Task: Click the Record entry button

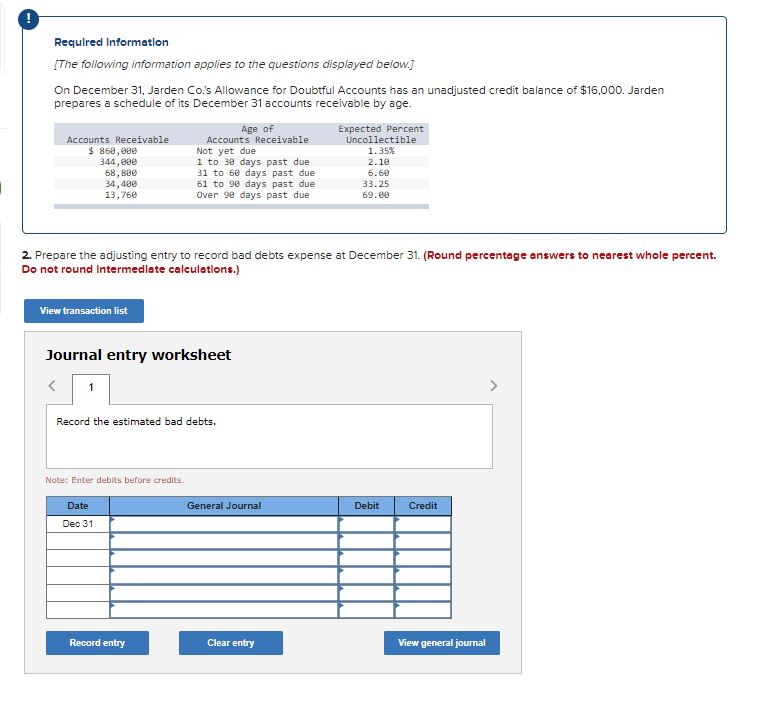Action: [x=97, y=642]
